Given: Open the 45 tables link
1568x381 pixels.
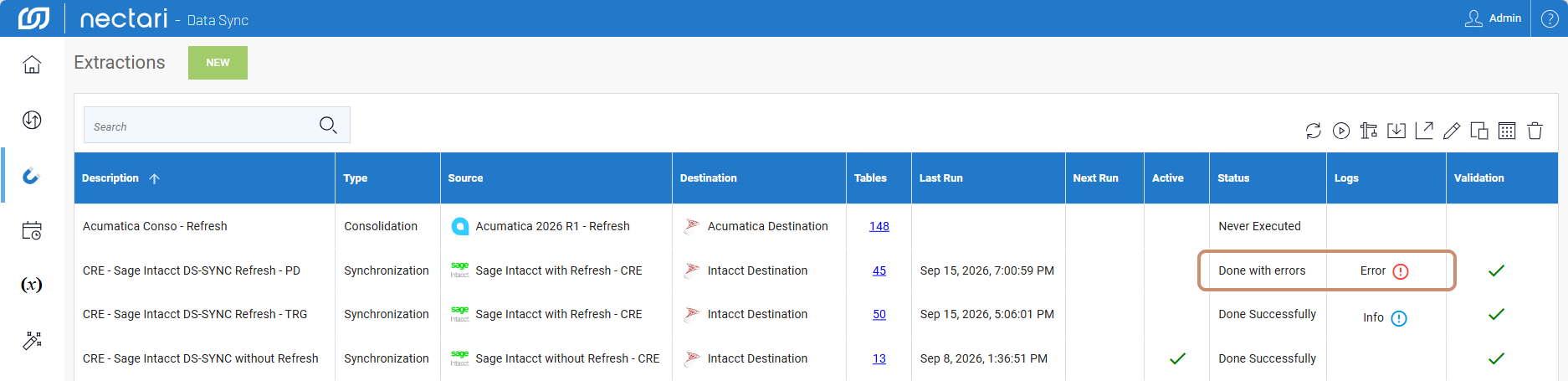Looking at the screenshot, I should click(879, 270).
